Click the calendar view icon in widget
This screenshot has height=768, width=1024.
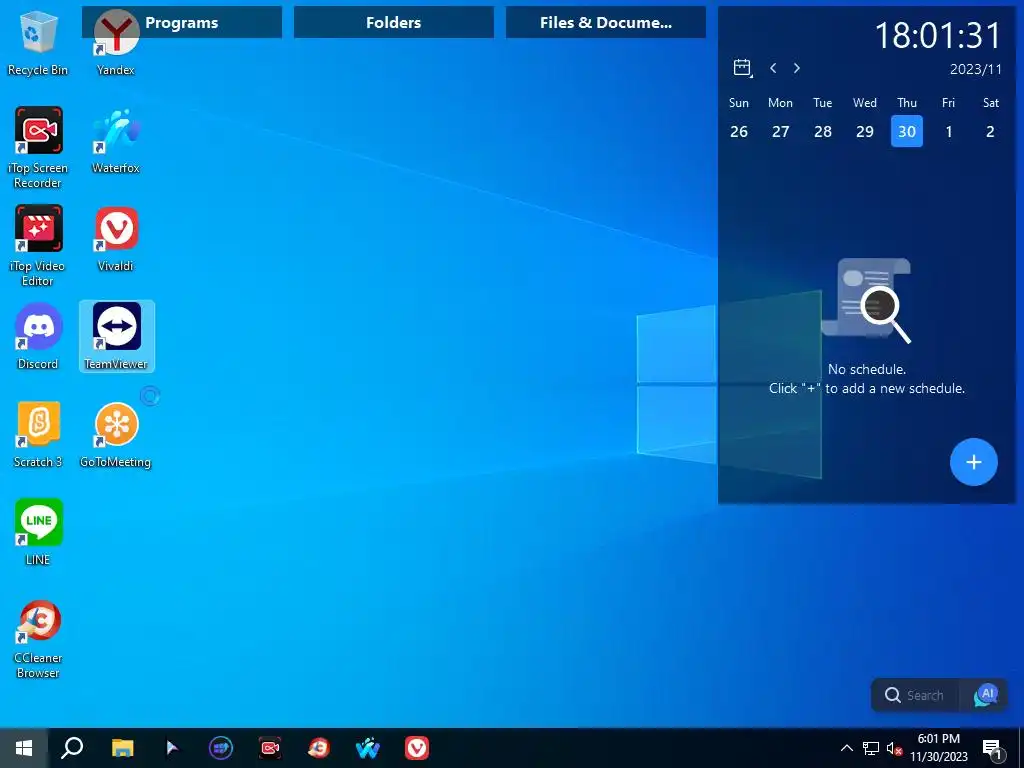pos(742,67)
